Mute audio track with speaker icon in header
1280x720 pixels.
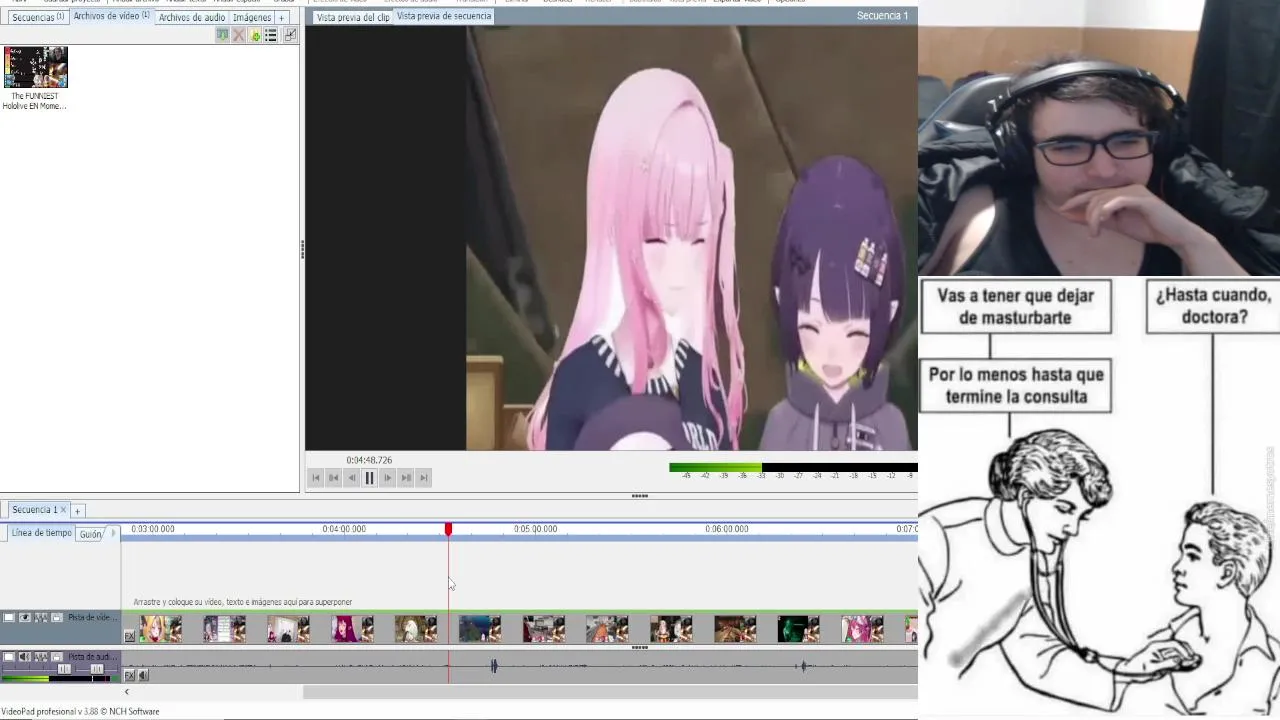click(25, 657)
